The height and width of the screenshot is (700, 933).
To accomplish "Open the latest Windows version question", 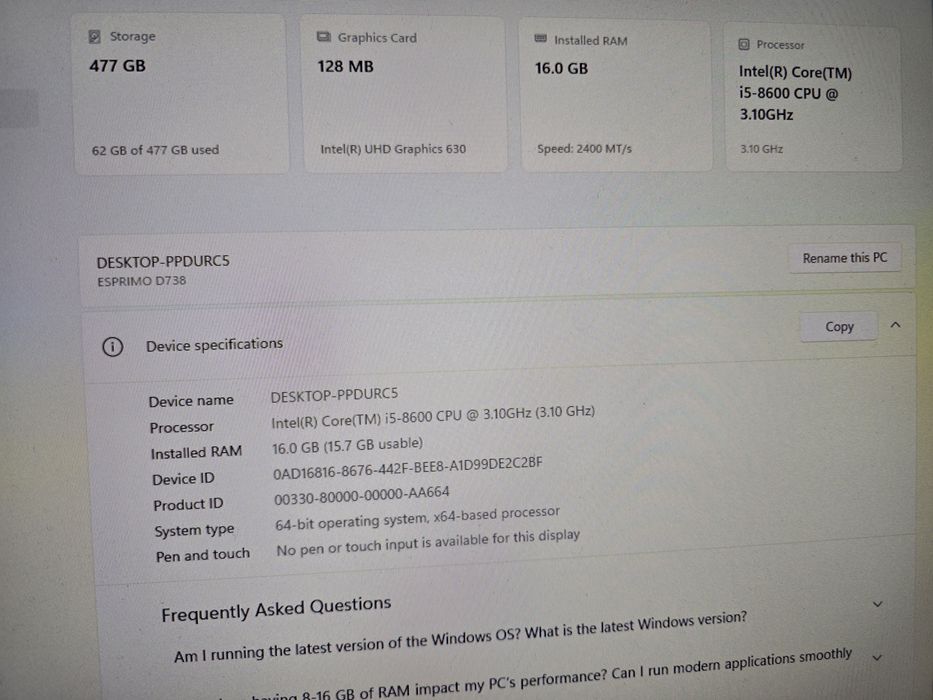I will (x=460, y=635).
